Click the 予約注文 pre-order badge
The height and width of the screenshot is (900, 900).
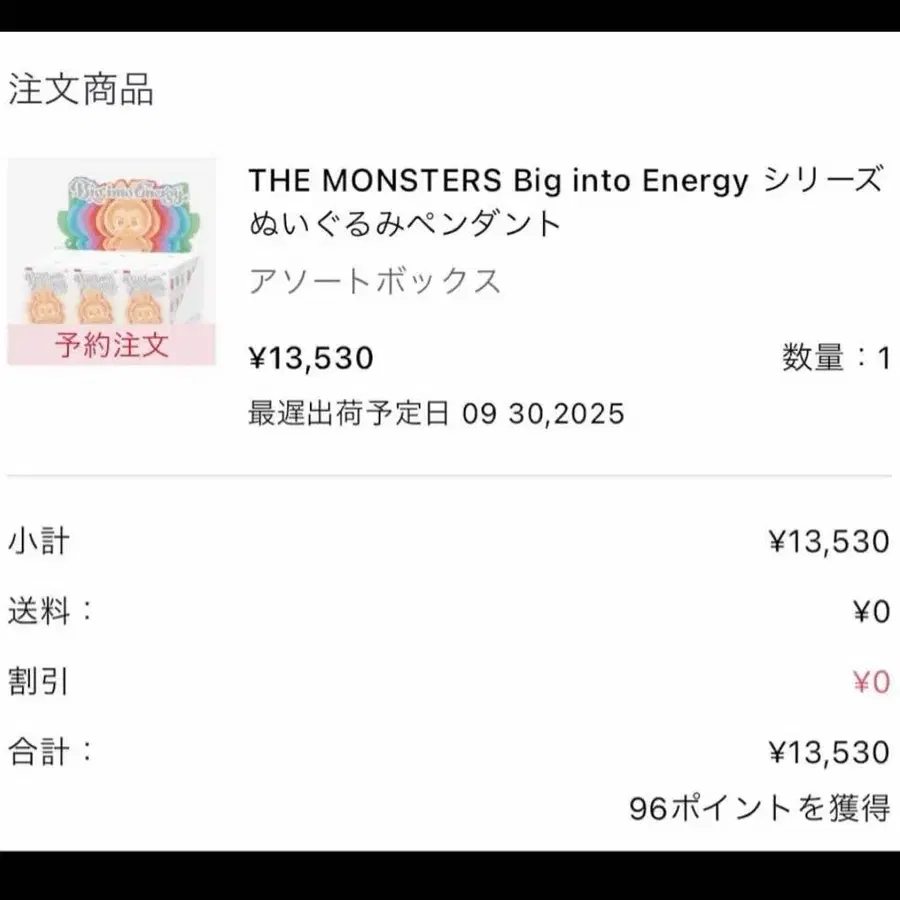[111, 346]
